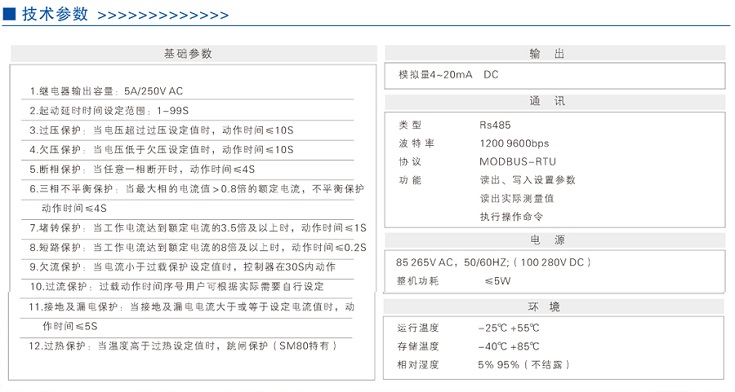This screenshot has width=735, height=392.
Task: Click the 运行温度 label
Action: (x=418, y=328)
